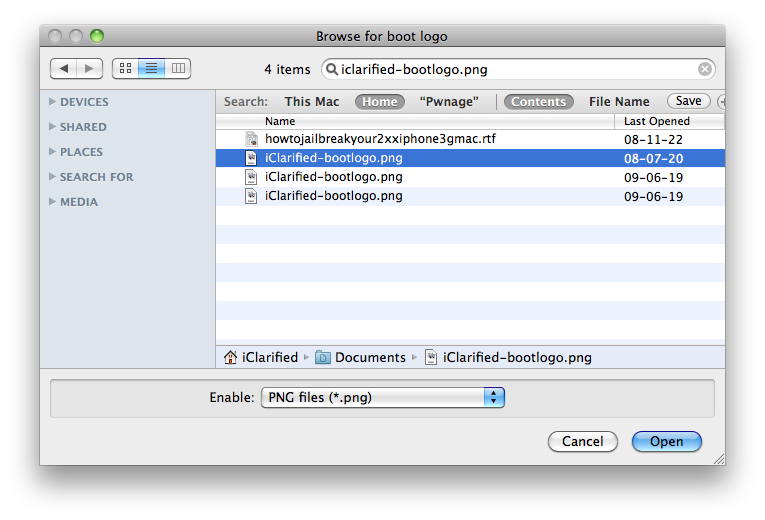Click the magnifying glass search icon
Screen dimensions: 765x520
[332, 69]
